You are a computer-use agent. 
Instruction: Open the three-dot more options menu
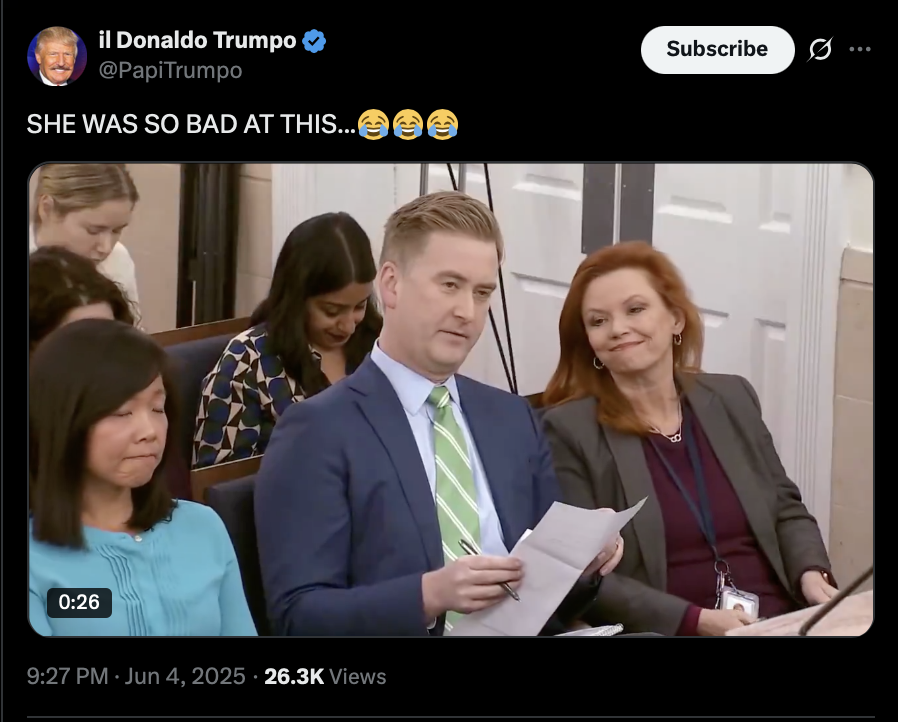860,50
